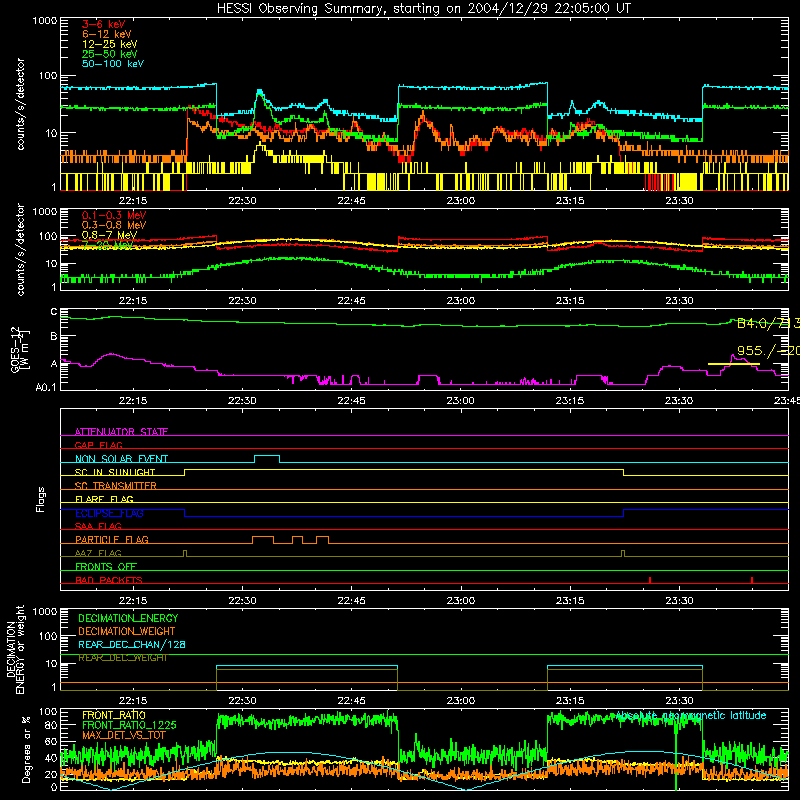The width and height of the screenshot is (800, 800).
Task: Click the vertical Flags axis title
Action: coord(41,499)
